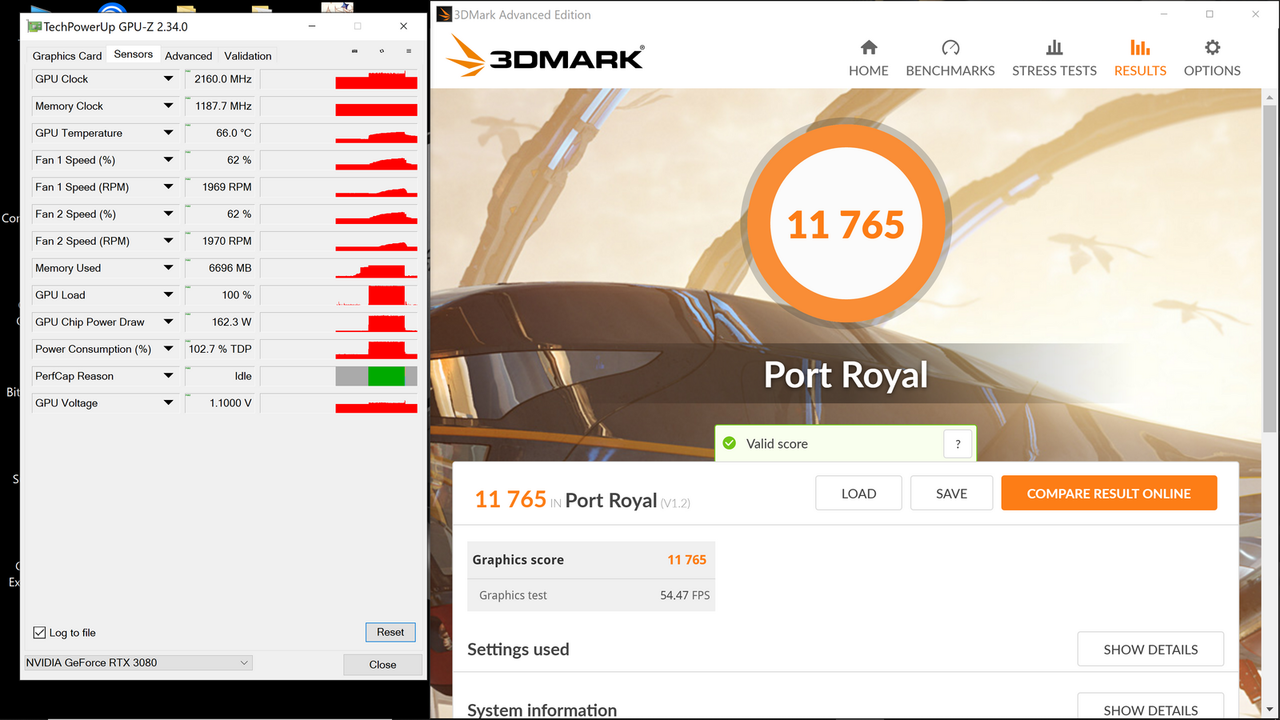Image resolution: width=1280 pixels, height=720 pixels.
Task: Click the help question mark beside Valid score
Action: tap(958, 444)
